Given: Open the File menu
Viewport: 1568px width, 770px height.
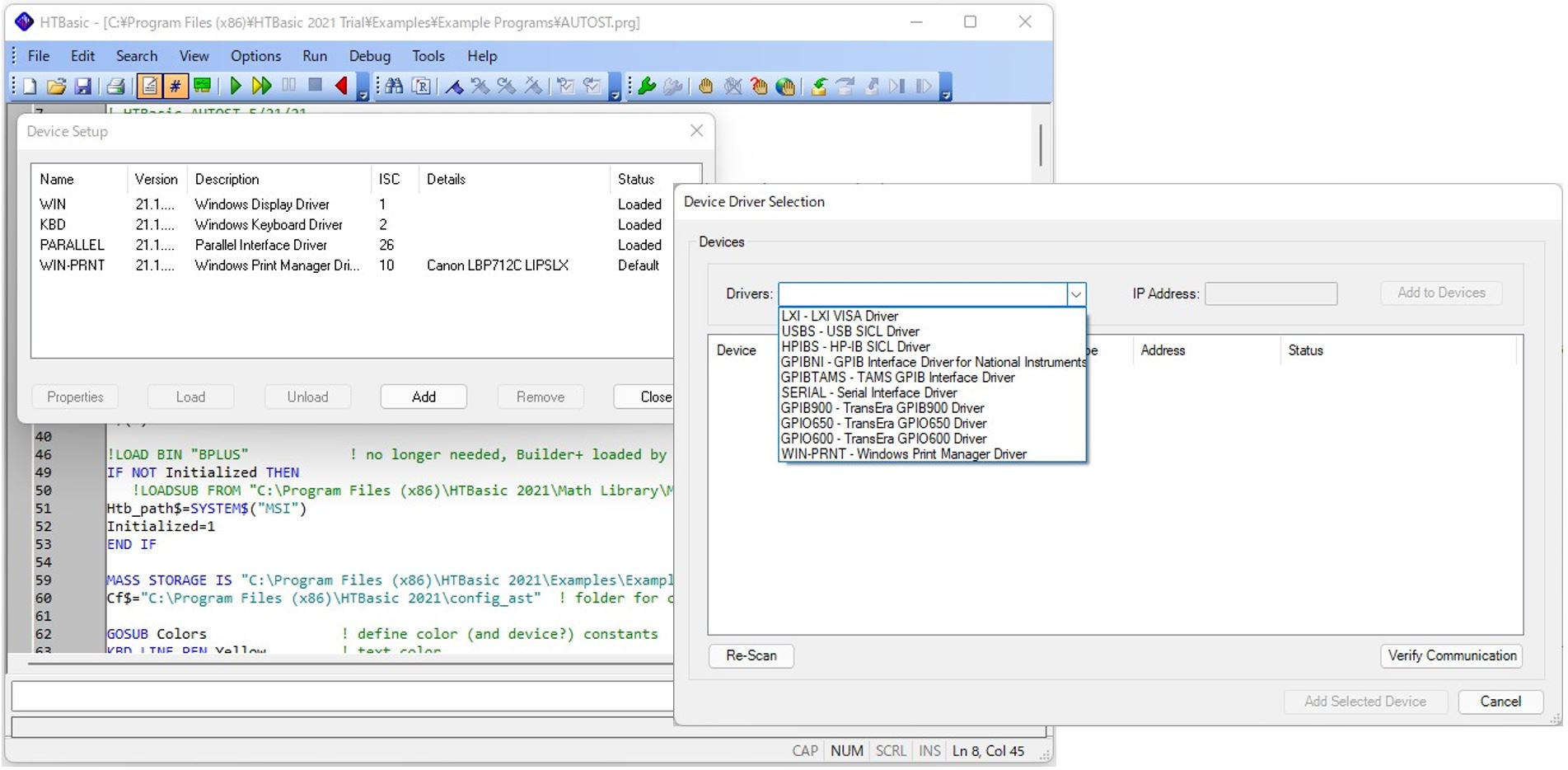Looking at the screenshot, I should pos(39,56).
